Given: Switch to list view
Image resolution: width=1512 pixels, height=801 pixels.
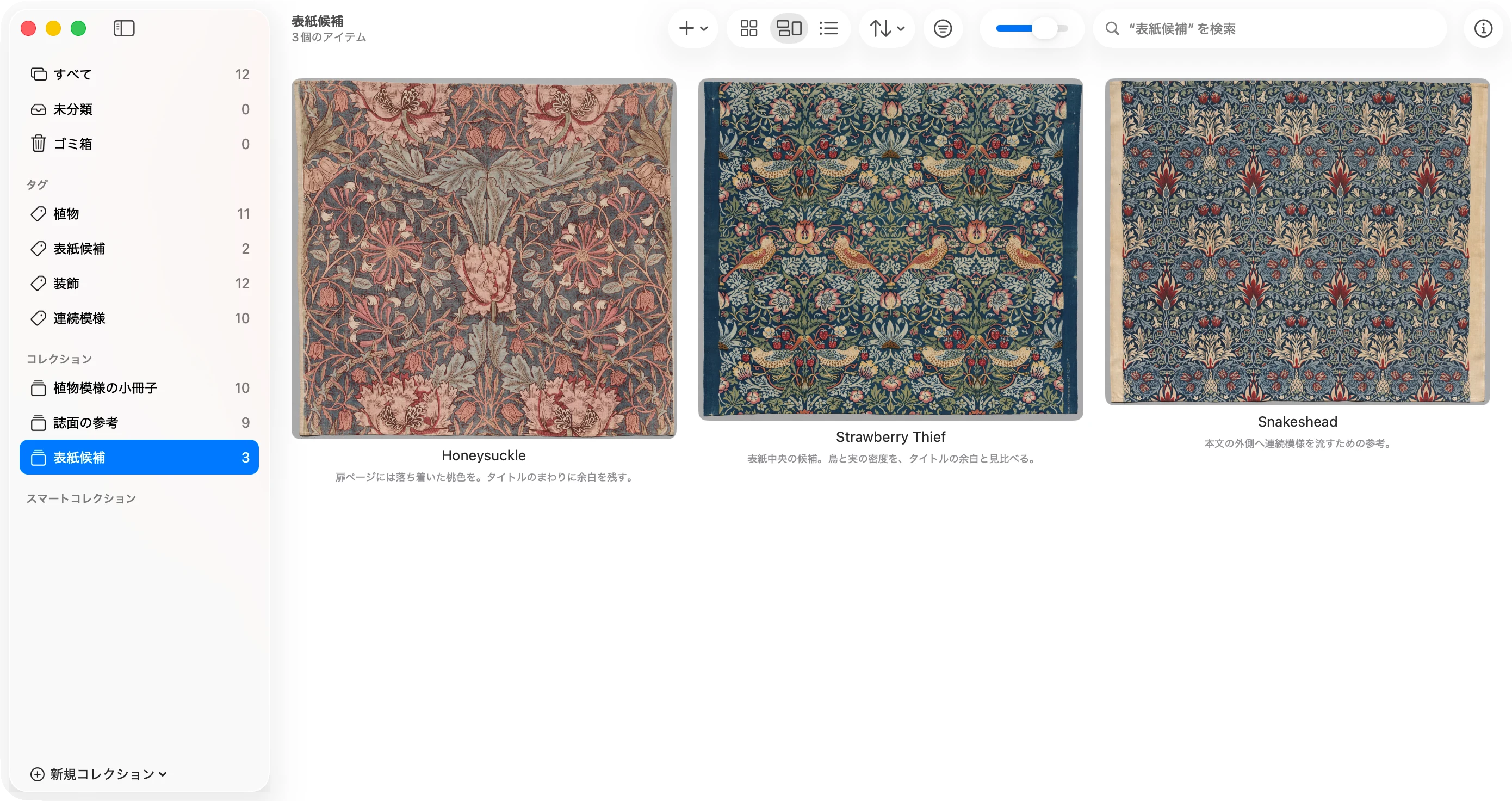Looking at the screenshot, I should point(828,28).
